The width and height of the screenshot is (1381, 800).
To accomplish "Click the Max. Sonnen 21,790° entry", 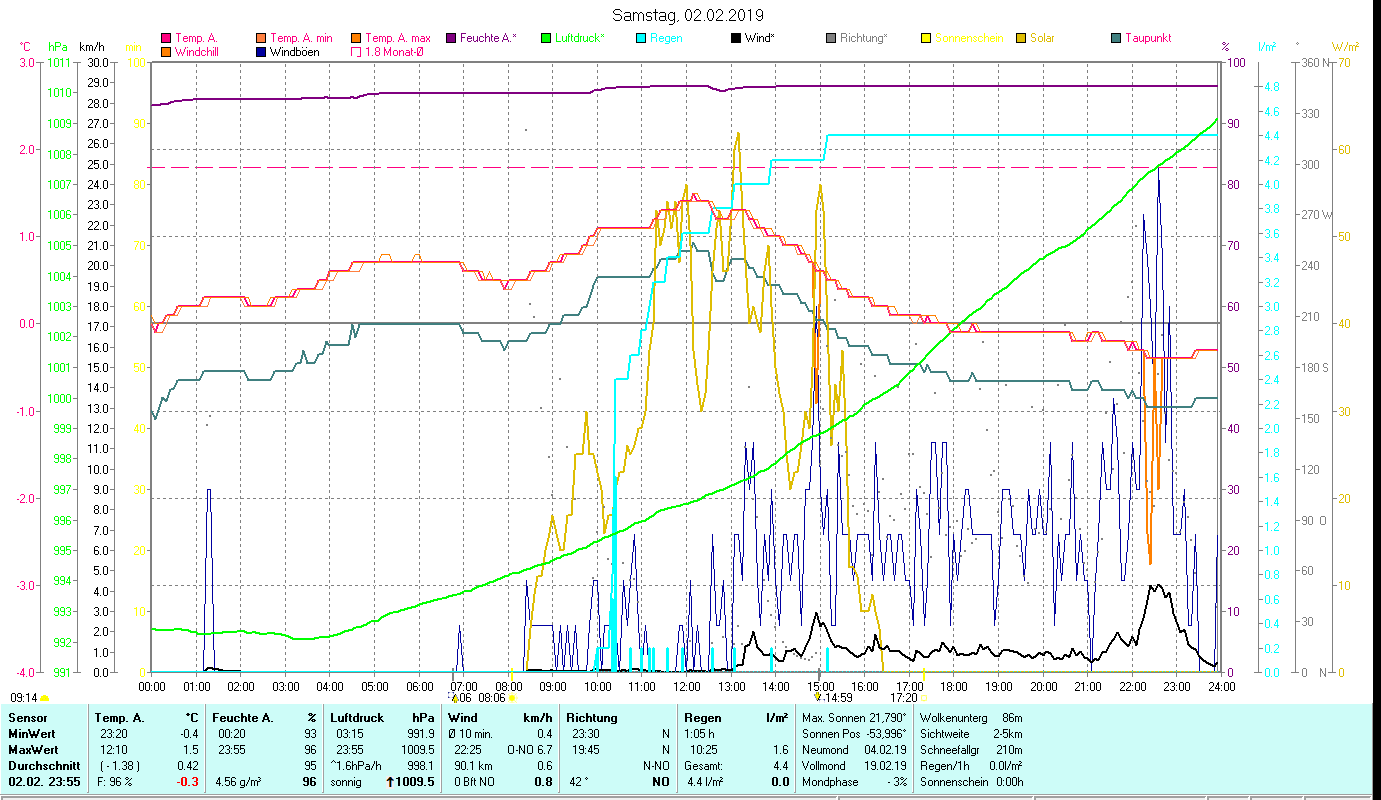I will point(854,718).
